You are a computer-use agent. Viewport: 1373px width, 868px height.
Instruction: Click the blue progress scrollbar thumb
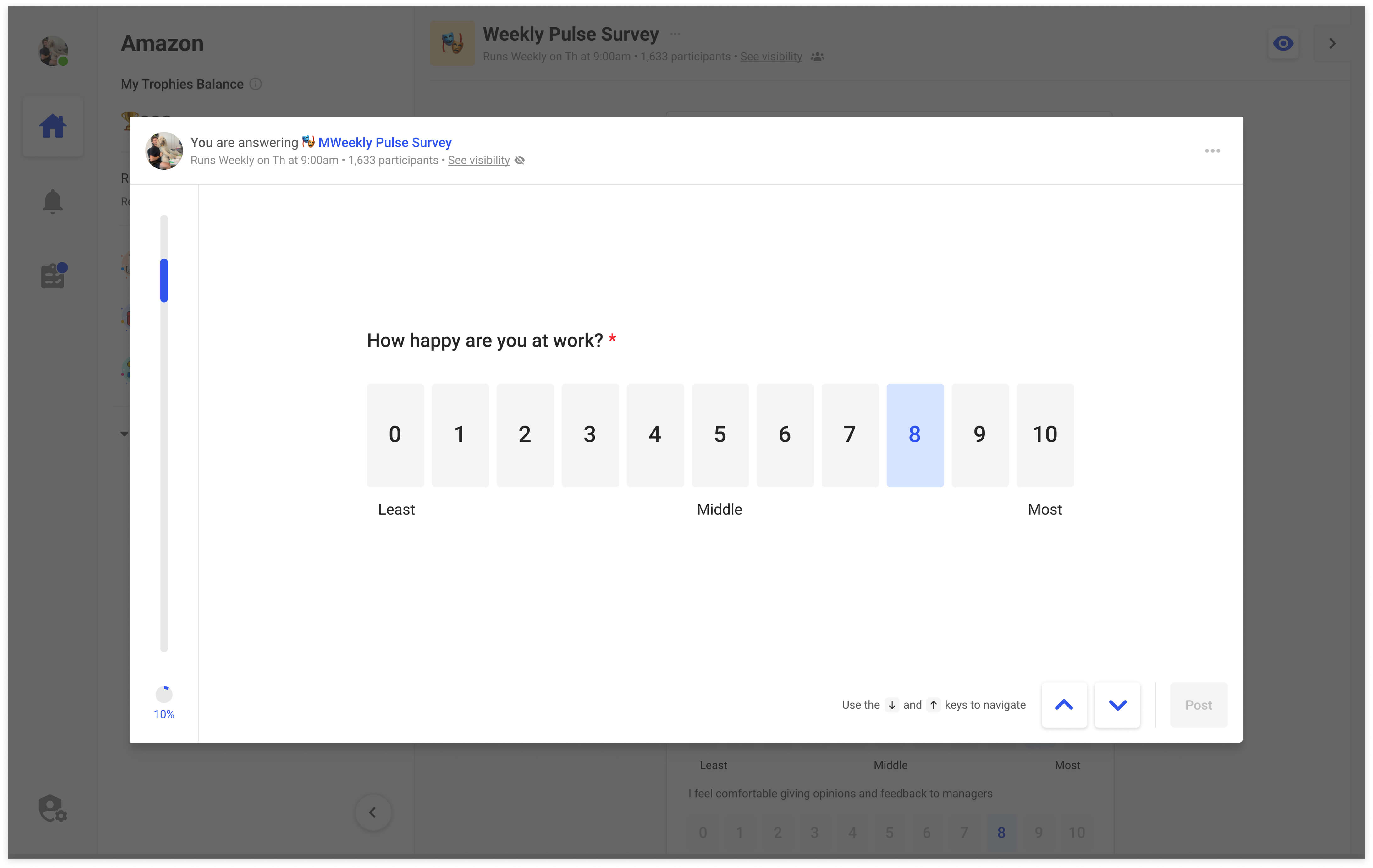[164, 281]
